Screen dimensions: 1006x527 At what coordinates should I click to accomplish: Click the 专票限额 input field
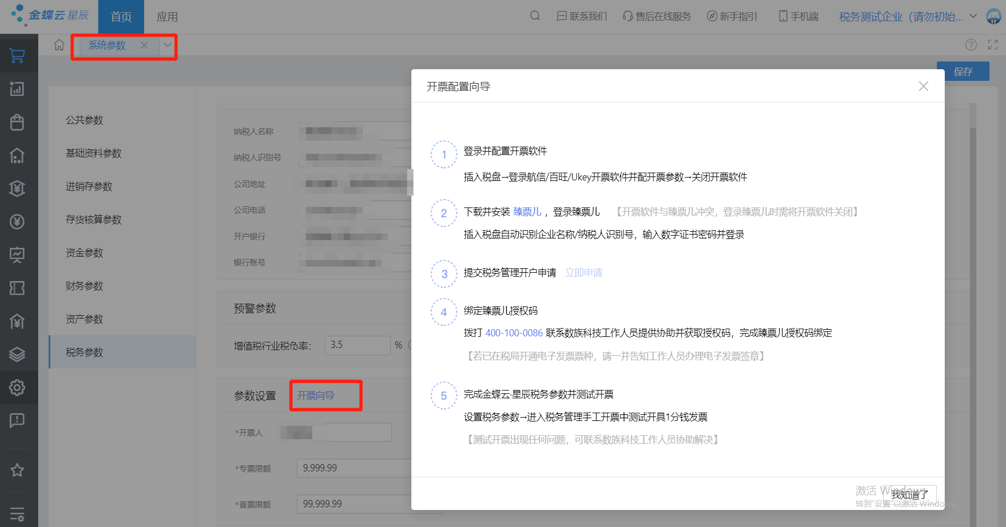point(354,468)
